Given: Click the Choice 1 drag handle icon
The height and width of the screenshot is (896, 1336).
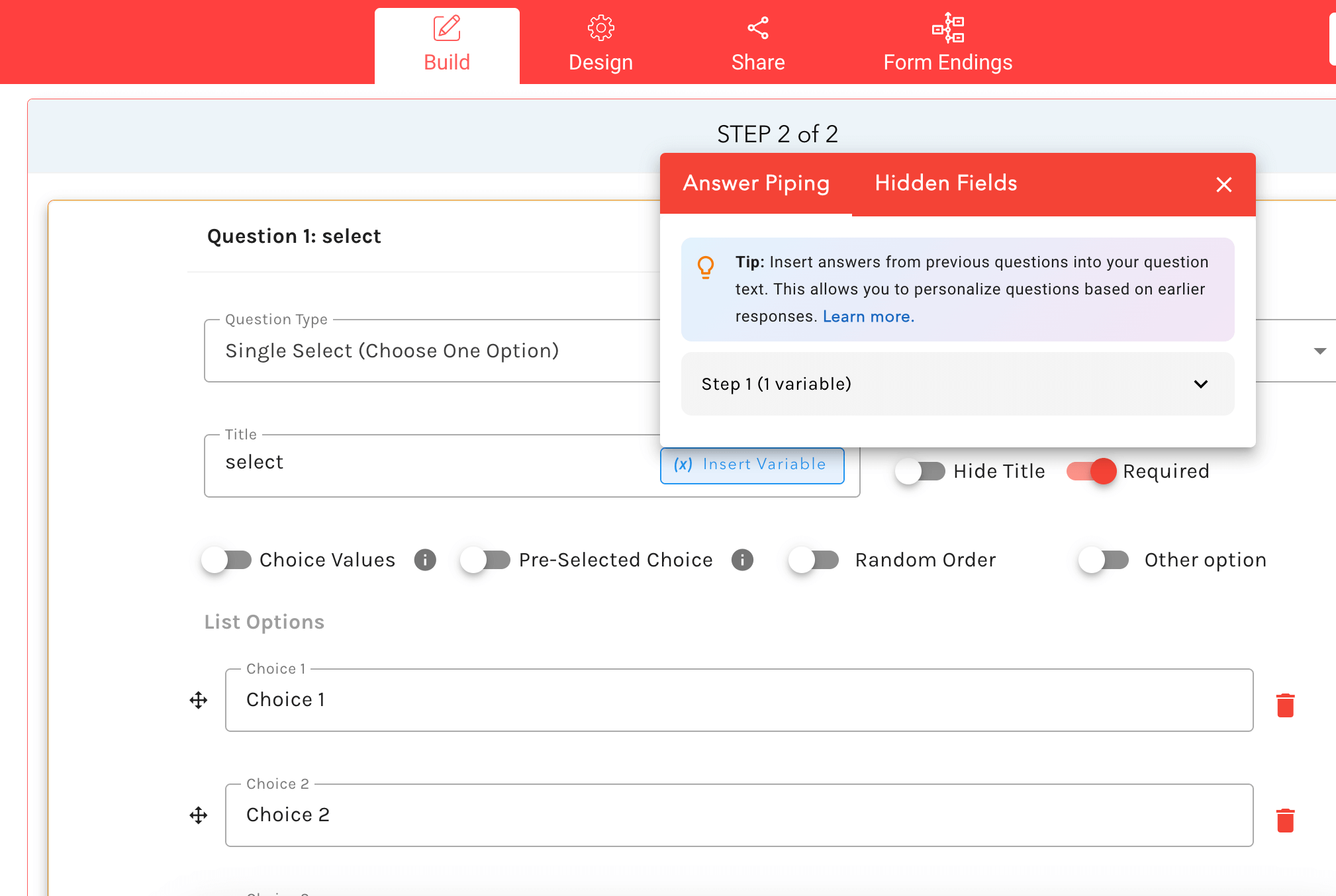Looking at the screenshot, I should 199,700.
